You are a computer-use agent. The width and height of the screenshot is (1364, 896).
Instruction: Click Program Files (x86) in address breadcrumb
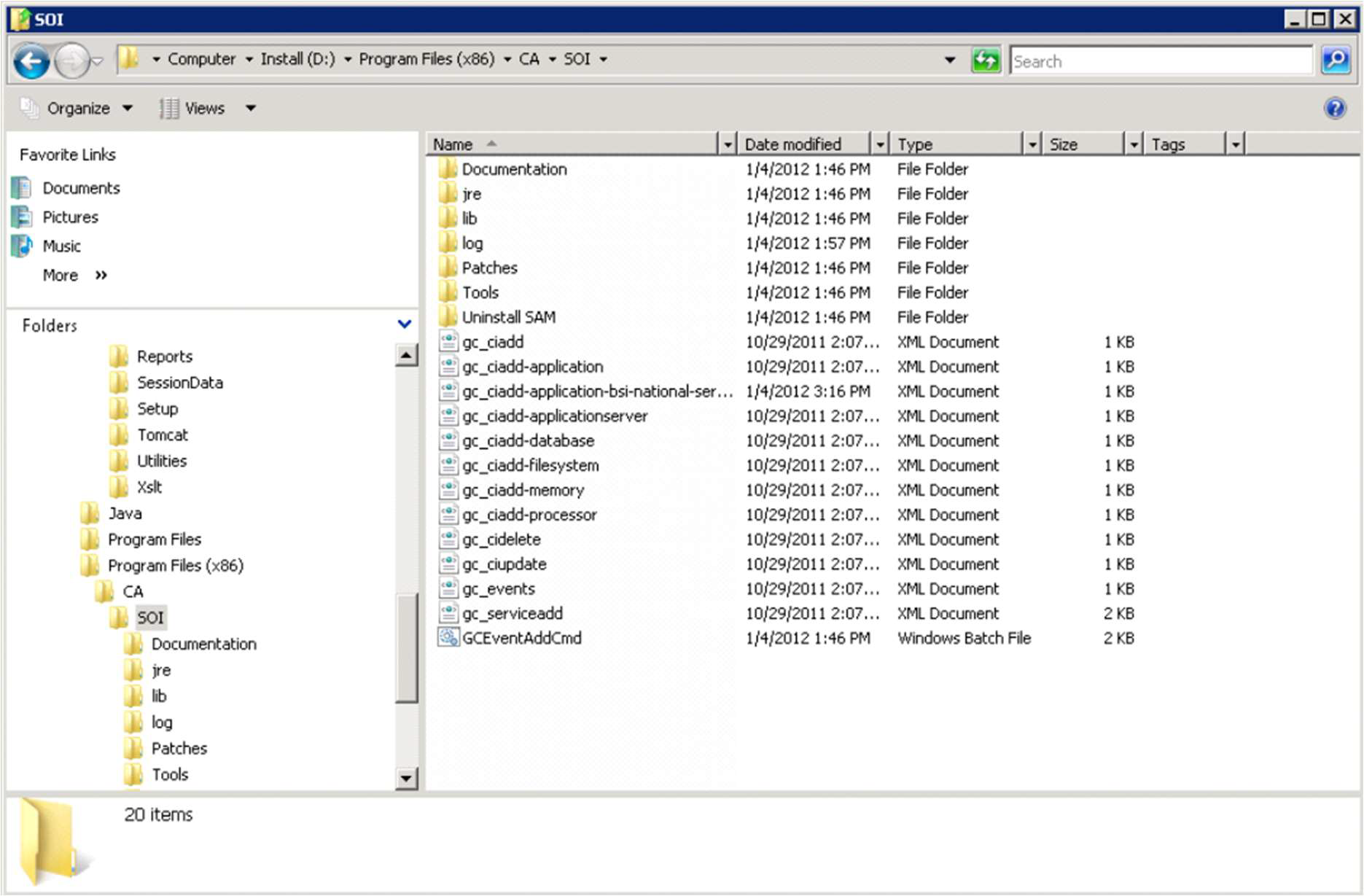click(x=426, y=59)
